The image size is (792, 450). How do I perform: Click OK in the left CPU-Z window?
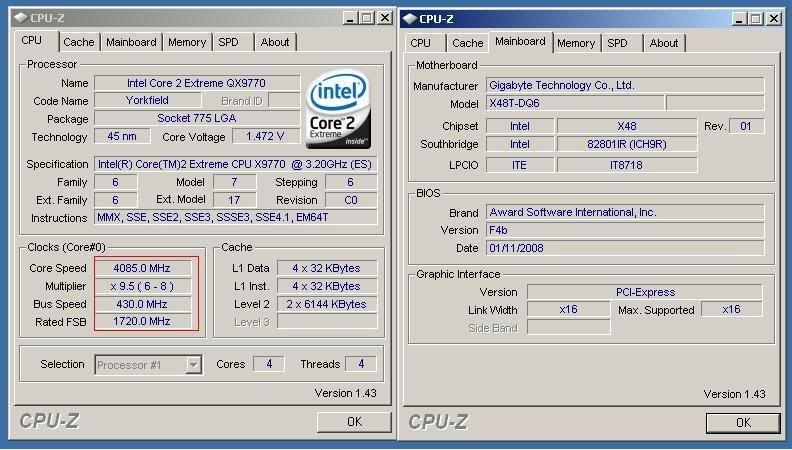[354, 422]
